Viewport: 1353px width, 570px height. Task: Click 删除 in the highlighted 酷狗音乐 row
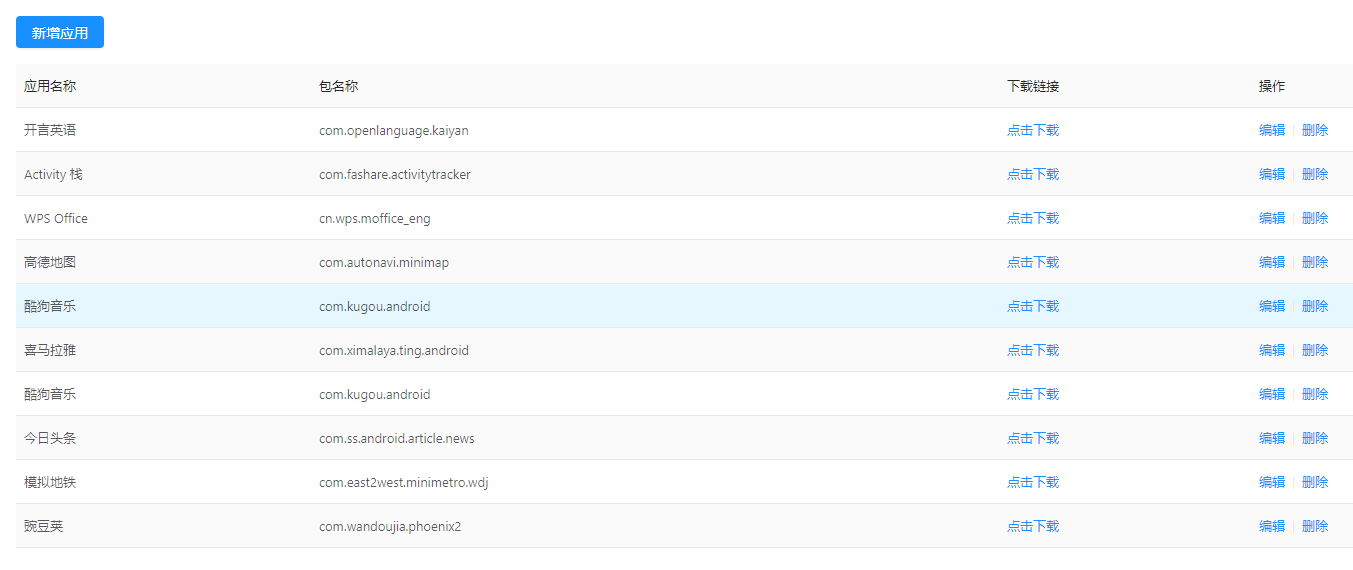coord(1315,306)
